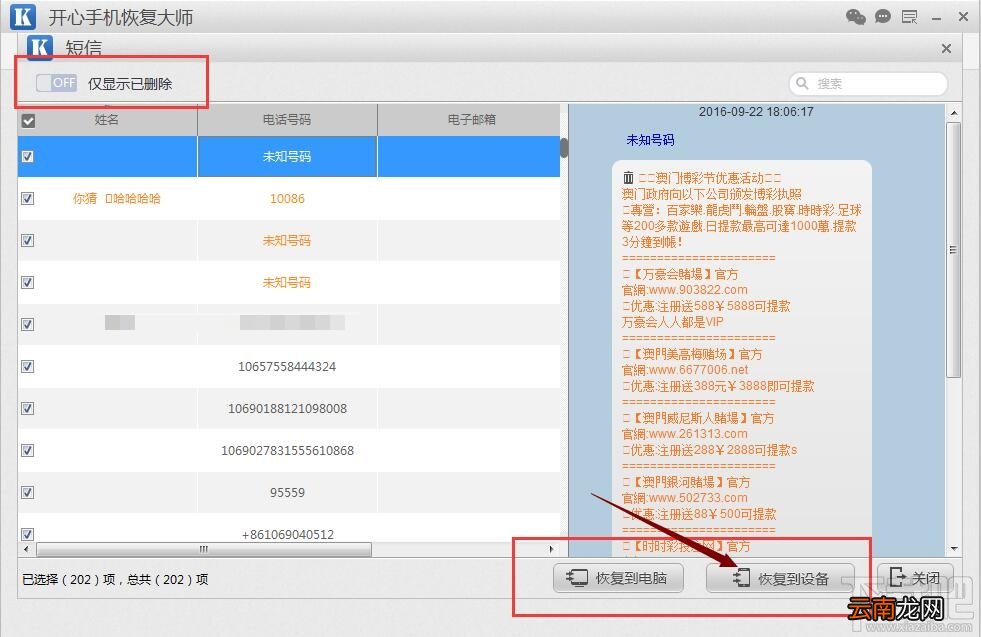Screen dimensions: 981x637
Task: Click the K logo beside 短信 heading
Action: (39, 47)
